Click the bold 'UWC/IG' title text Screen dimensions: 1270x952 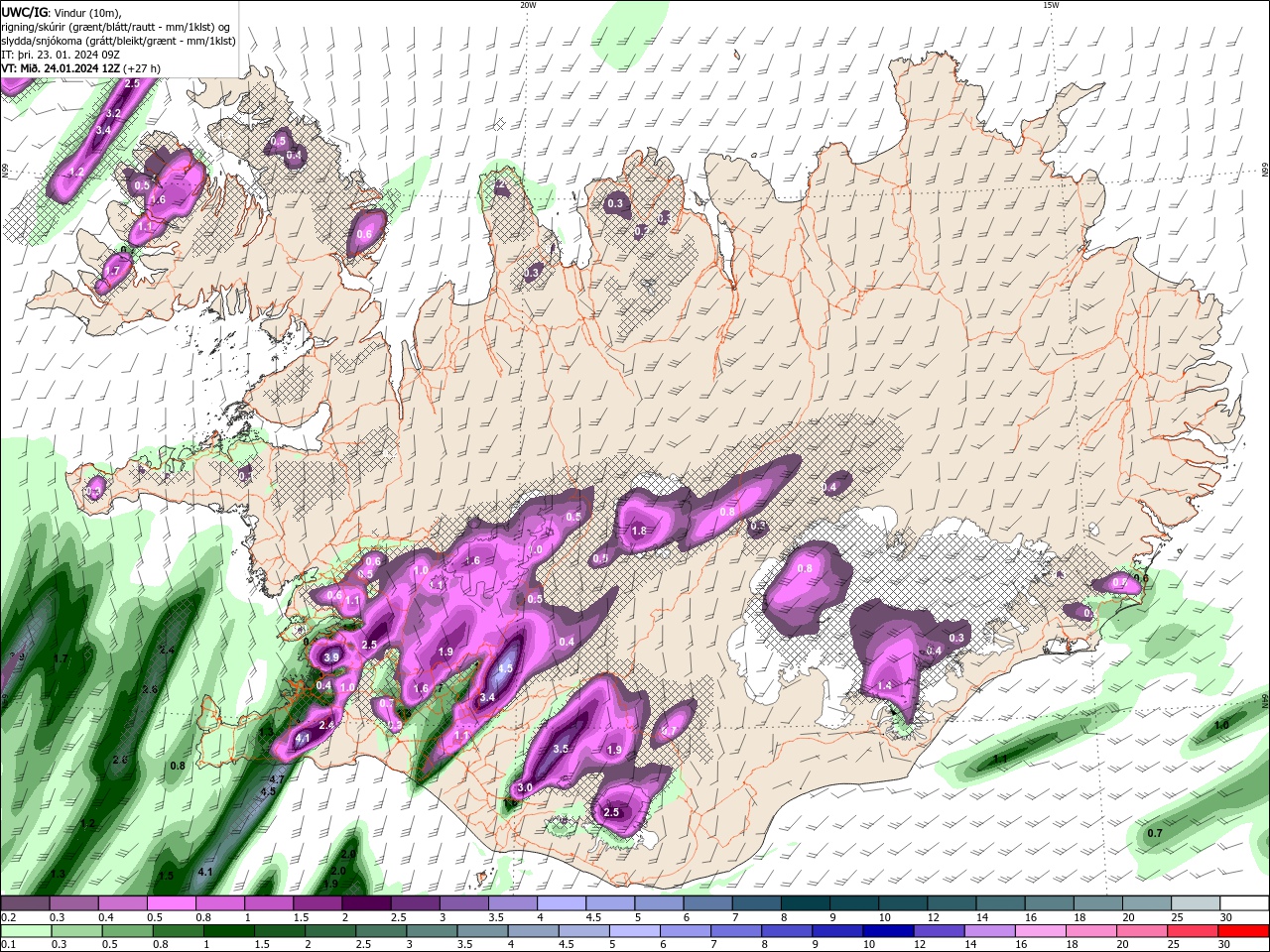click(x=25, y=11)
